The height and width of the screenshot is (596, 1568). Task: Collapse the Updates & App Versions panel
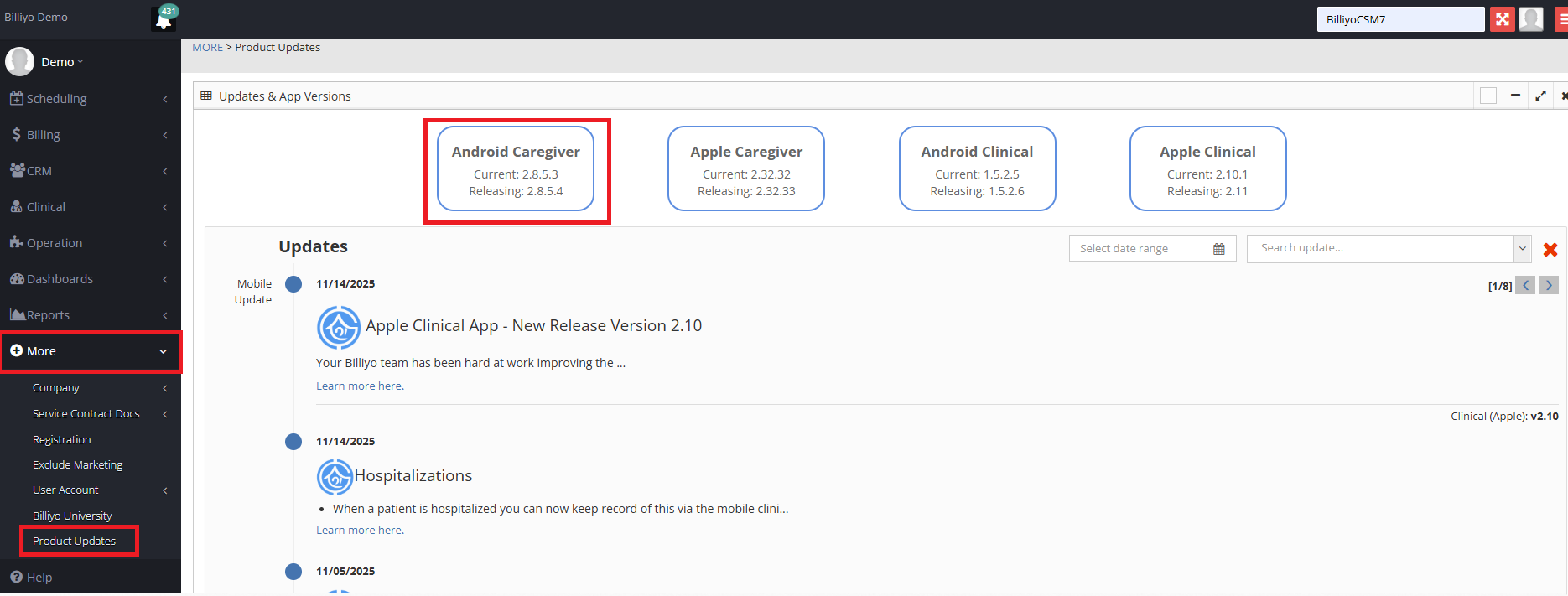pos(1515,96)
